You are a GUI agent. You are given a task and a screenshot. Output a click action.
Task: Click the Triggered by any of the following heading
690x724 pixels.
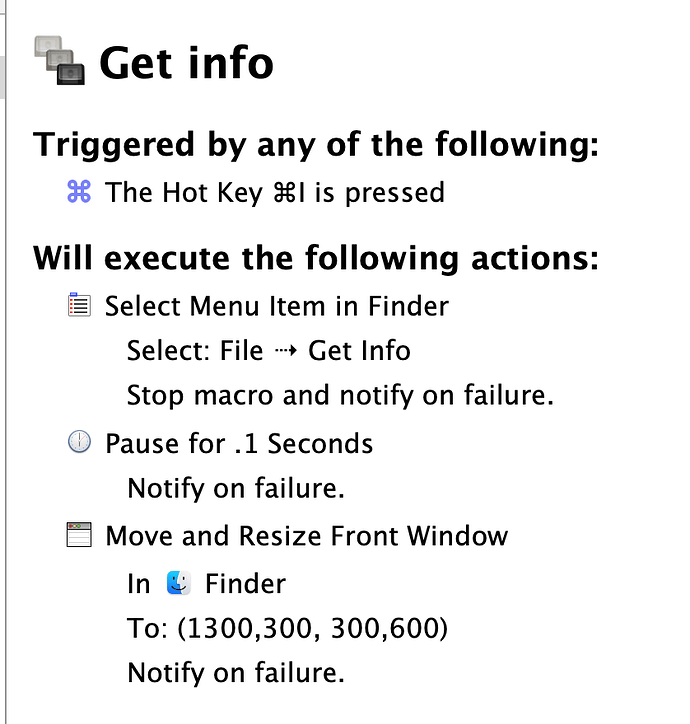point(316,145)
